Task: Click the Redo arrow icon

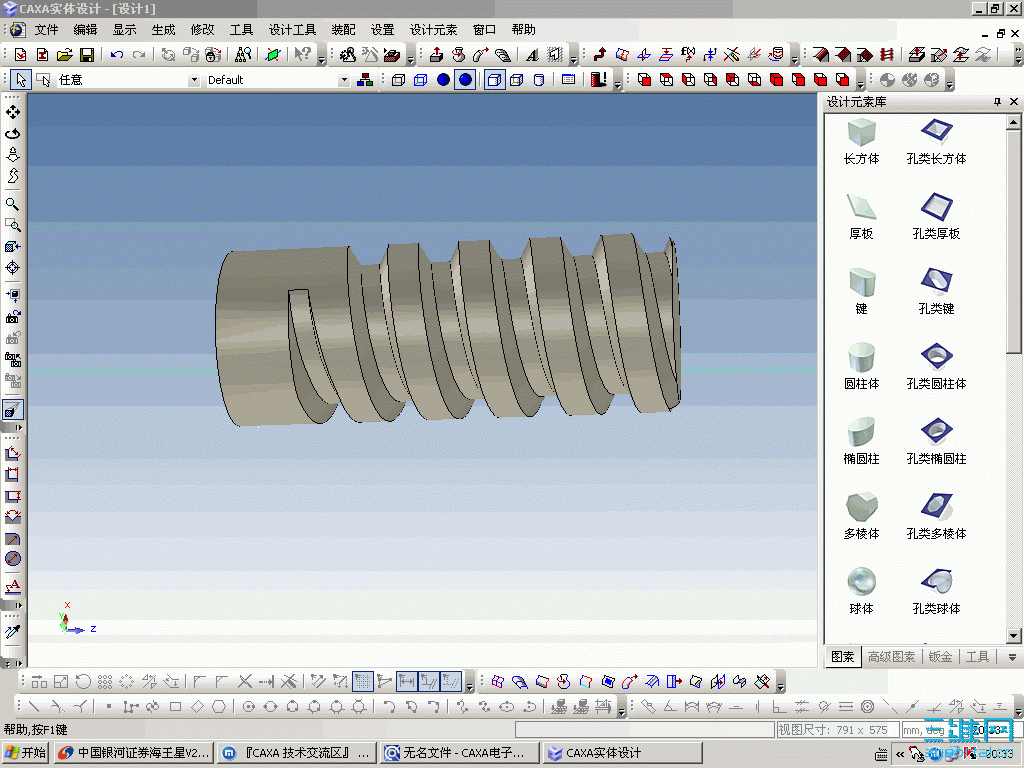Action: 139,55
